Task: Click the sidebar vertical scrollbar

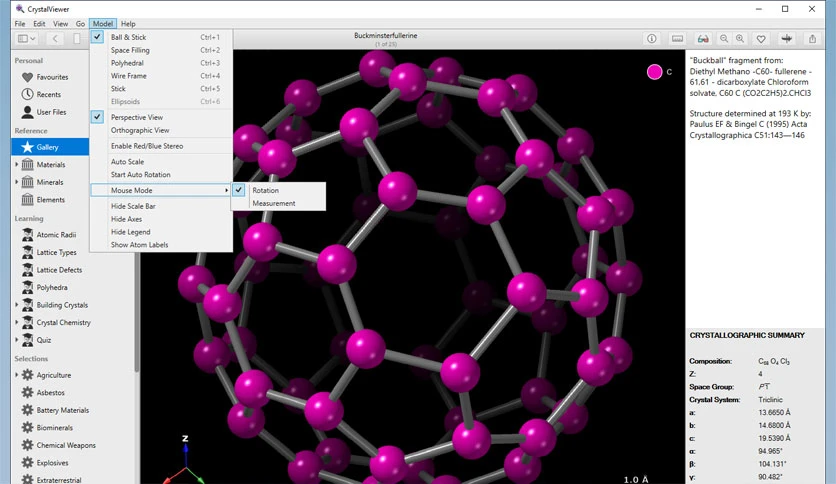Action: click(x=137, y=312)
